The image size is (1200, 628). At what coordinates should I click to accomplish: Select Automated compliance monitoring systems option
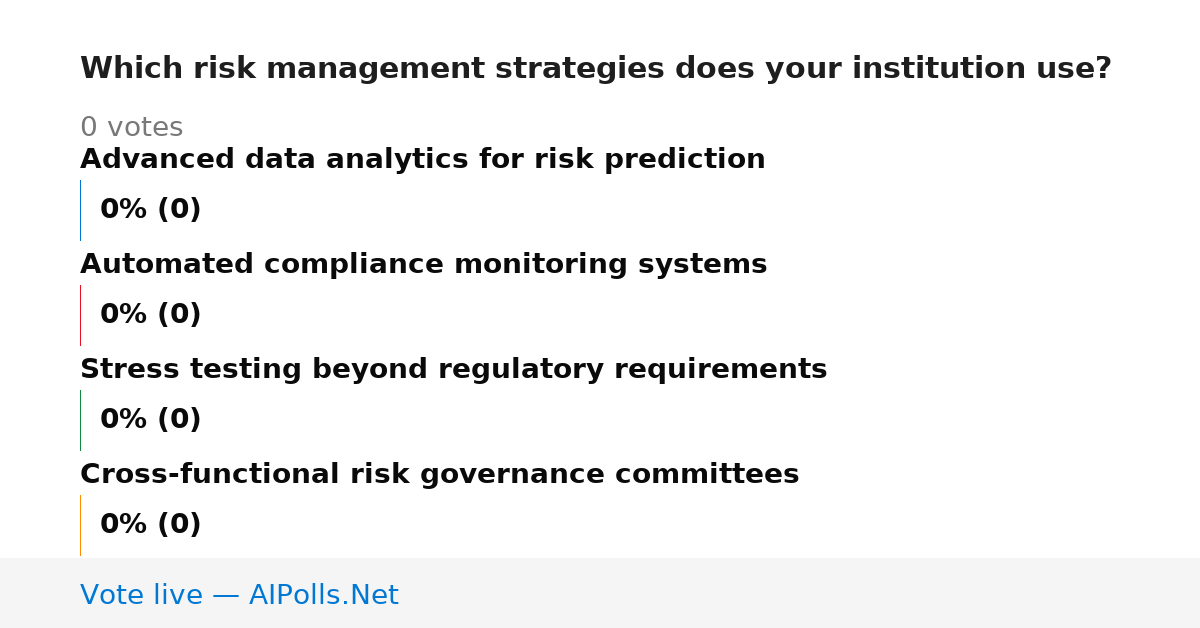[x=424, y=265]
